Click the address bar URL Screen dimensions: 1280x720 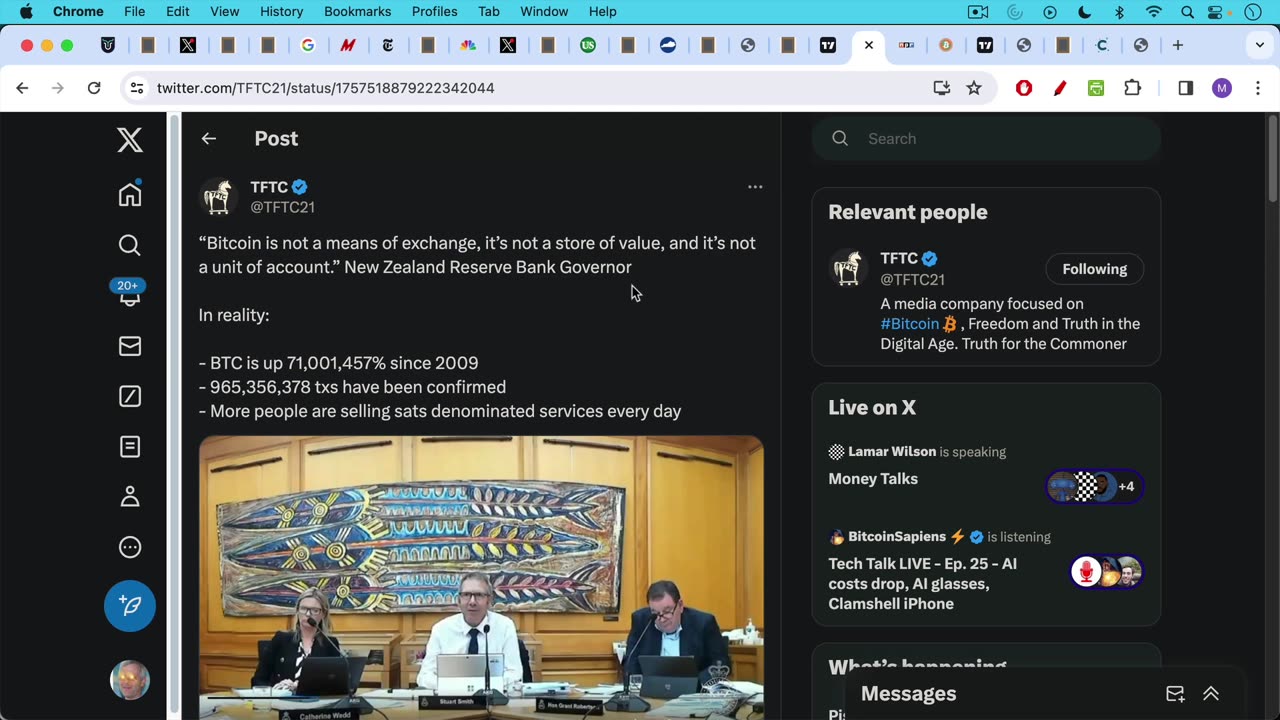click(326, 88)
